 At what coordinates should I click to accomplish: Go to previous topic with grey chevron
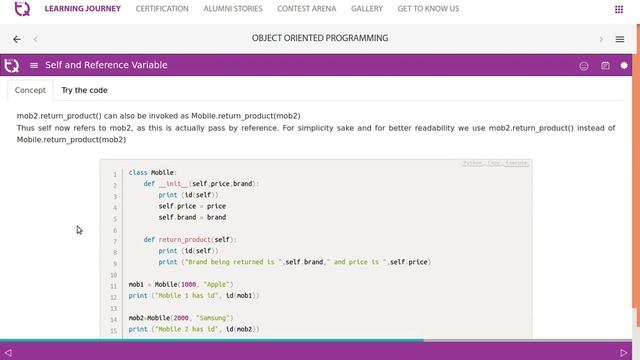click(x=36, y=39)
